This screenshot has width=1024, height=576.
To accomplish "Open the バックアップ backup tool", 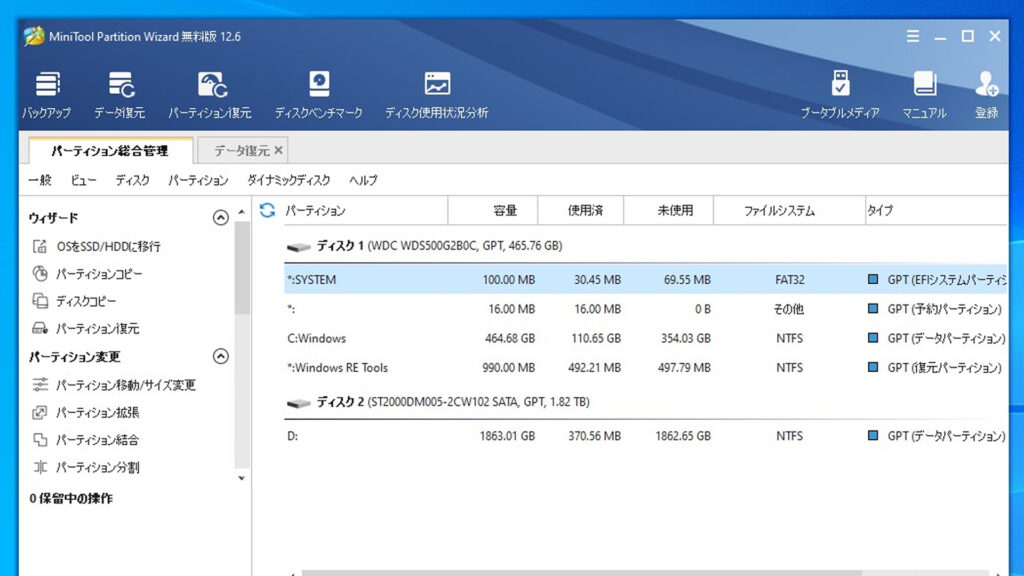I will (46, 95).
